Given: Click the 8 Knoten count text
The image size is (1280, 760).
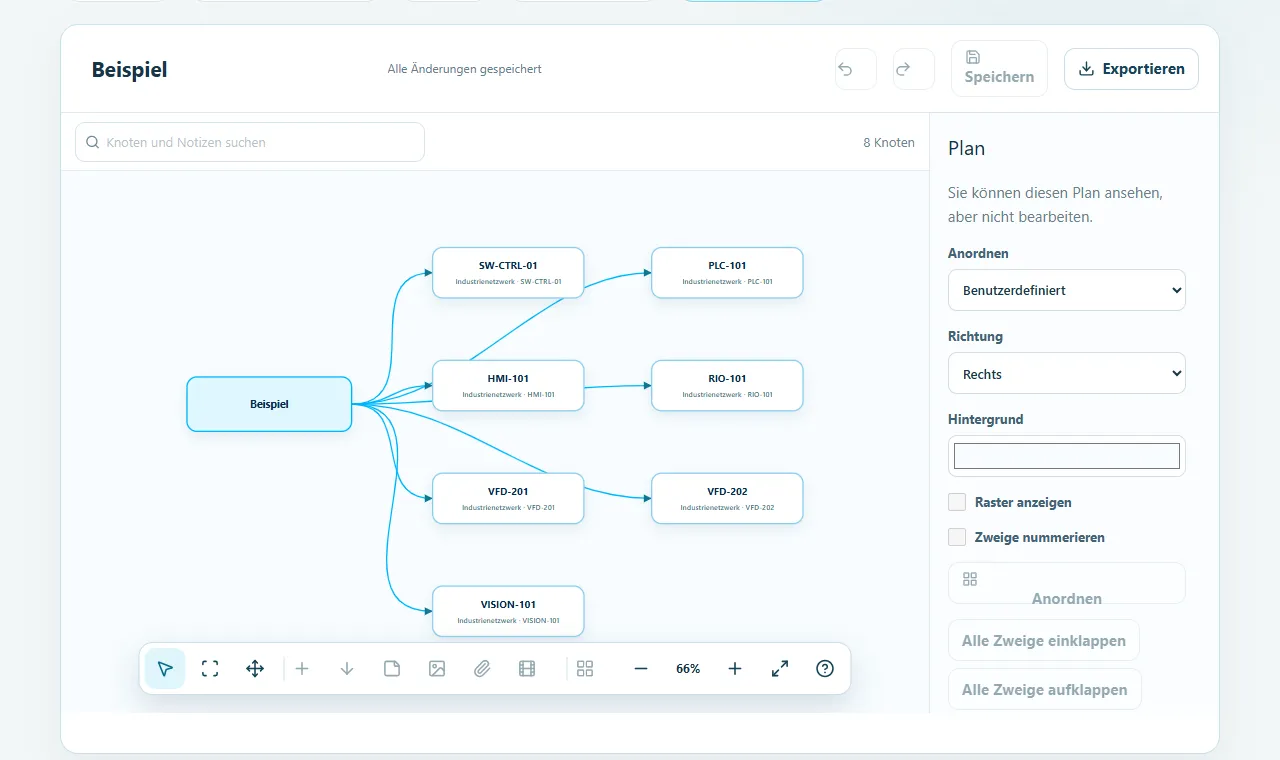Looking at the screenshot, I should 889,142.
